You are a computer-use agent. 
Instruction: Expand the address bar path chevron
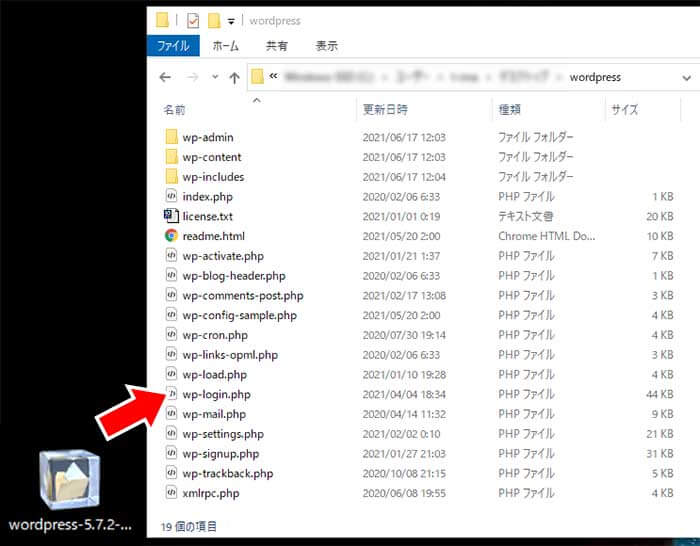point(274,77)
